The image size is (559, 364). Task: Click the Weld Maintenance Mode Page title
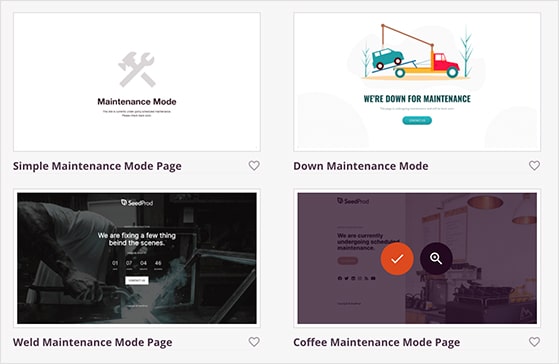tap(93, 342)
